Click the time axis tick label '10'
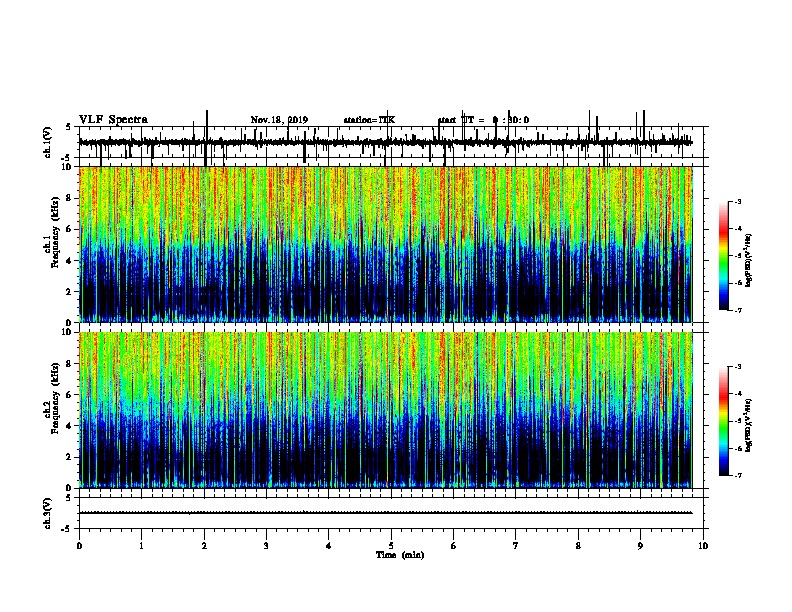This screenshot has width=792, height=612. [703, 546]
